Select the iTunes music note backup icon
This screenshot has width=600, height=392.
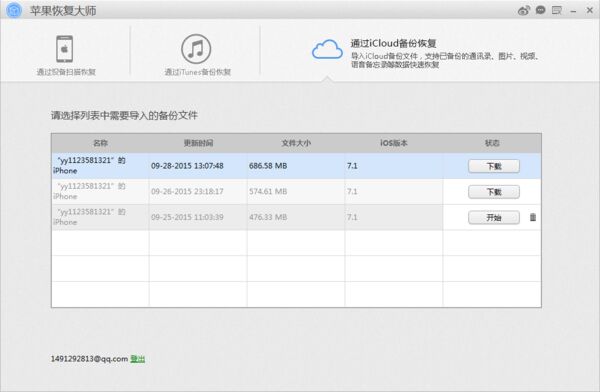tap(196, 49)
